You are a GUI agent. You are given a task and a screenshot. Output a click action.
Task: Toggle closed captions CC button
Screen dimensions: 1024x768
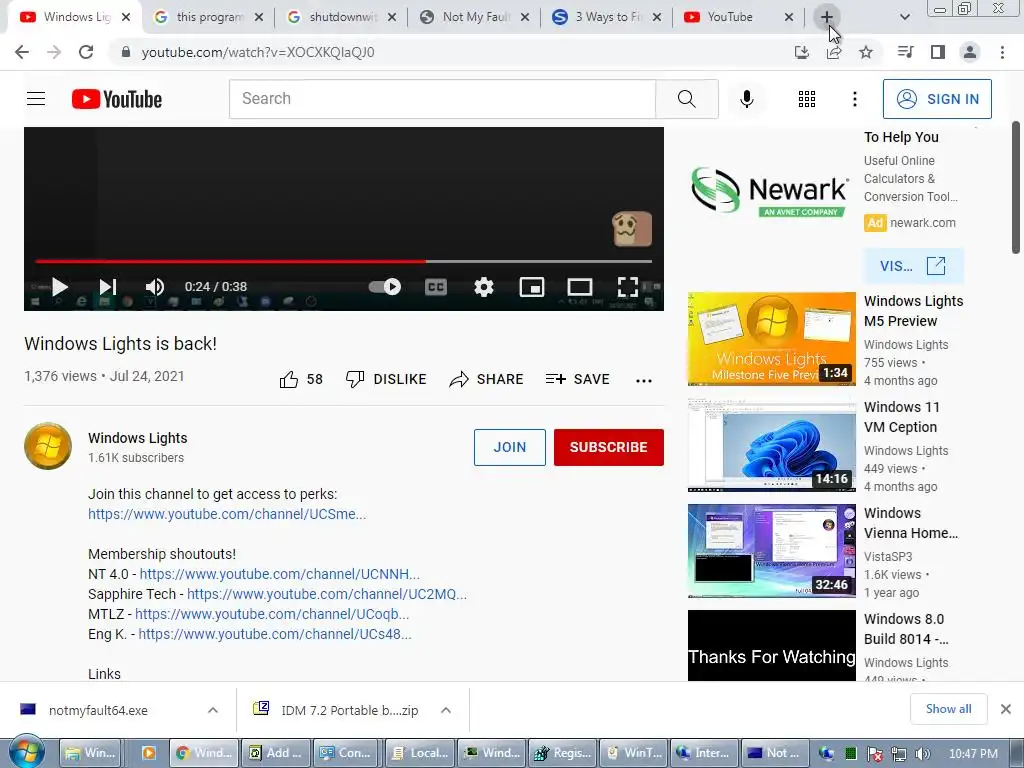click(436, 287)
